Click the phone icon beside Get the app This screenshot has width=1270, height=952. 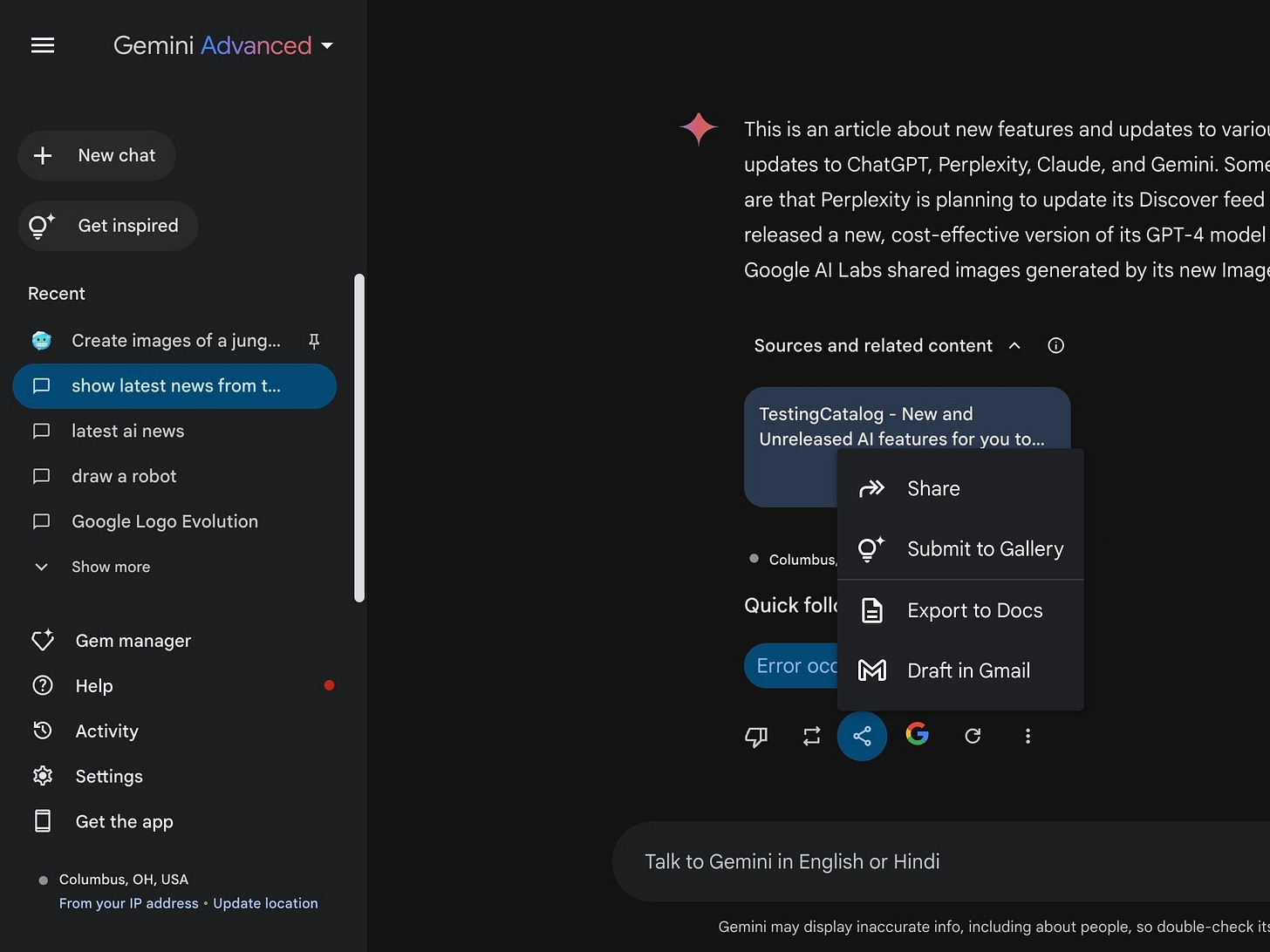43,821
